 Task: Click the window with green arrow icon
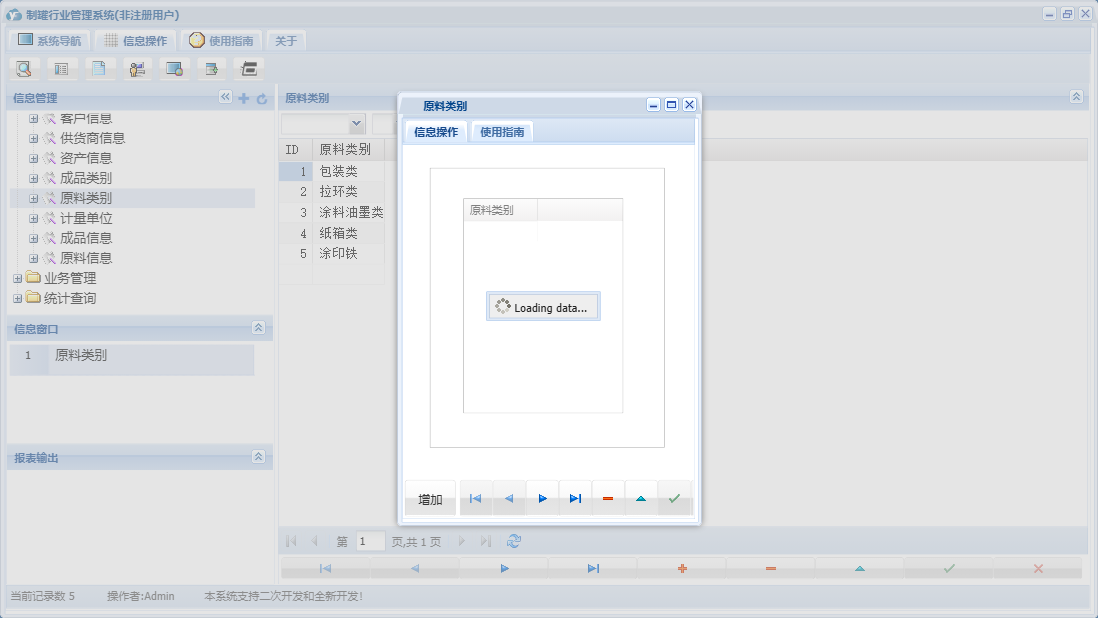(x=211, y=69)
